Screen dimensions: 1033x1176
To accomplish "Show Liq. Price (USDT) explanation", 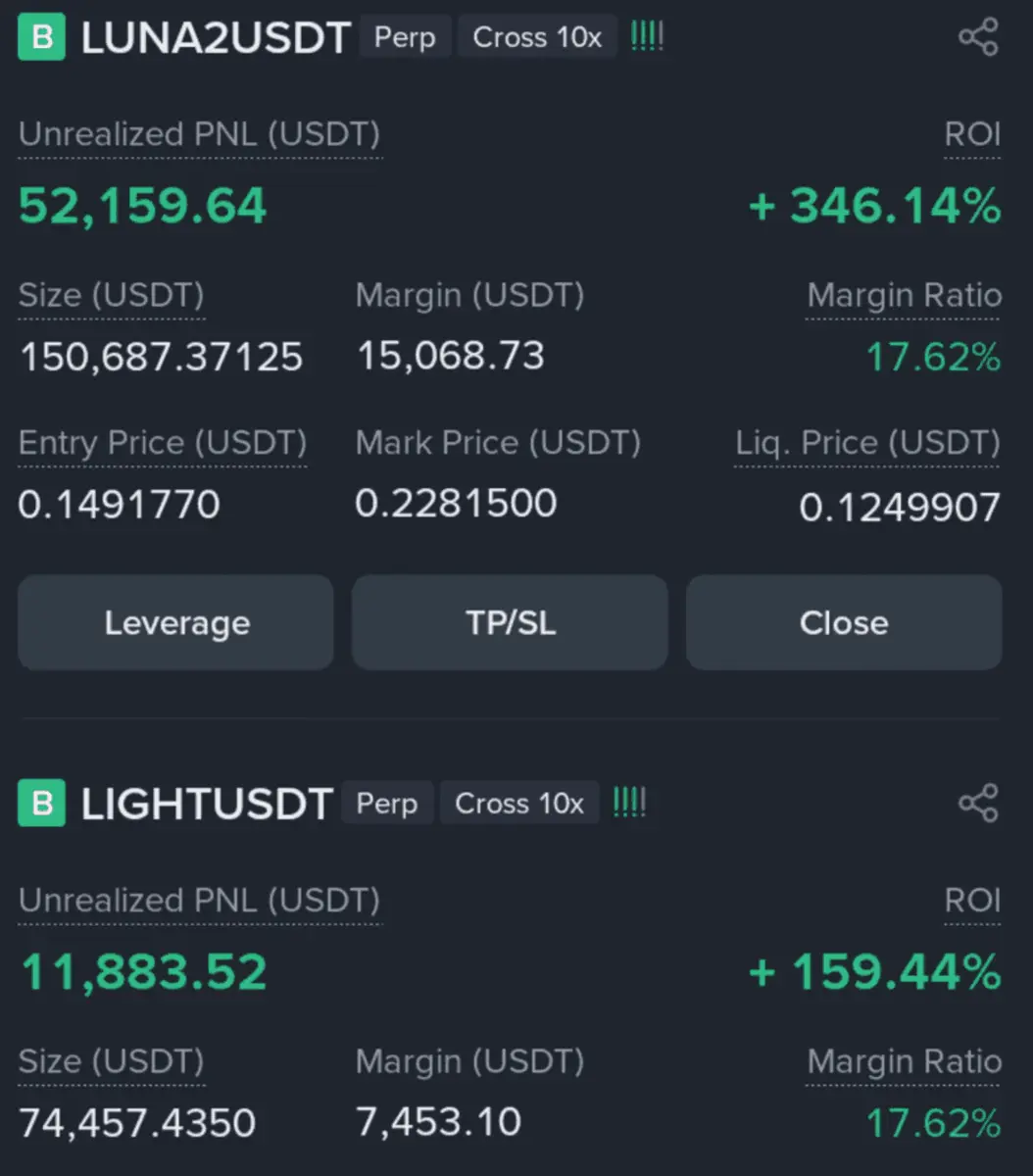I will click(x=867, y=444).
